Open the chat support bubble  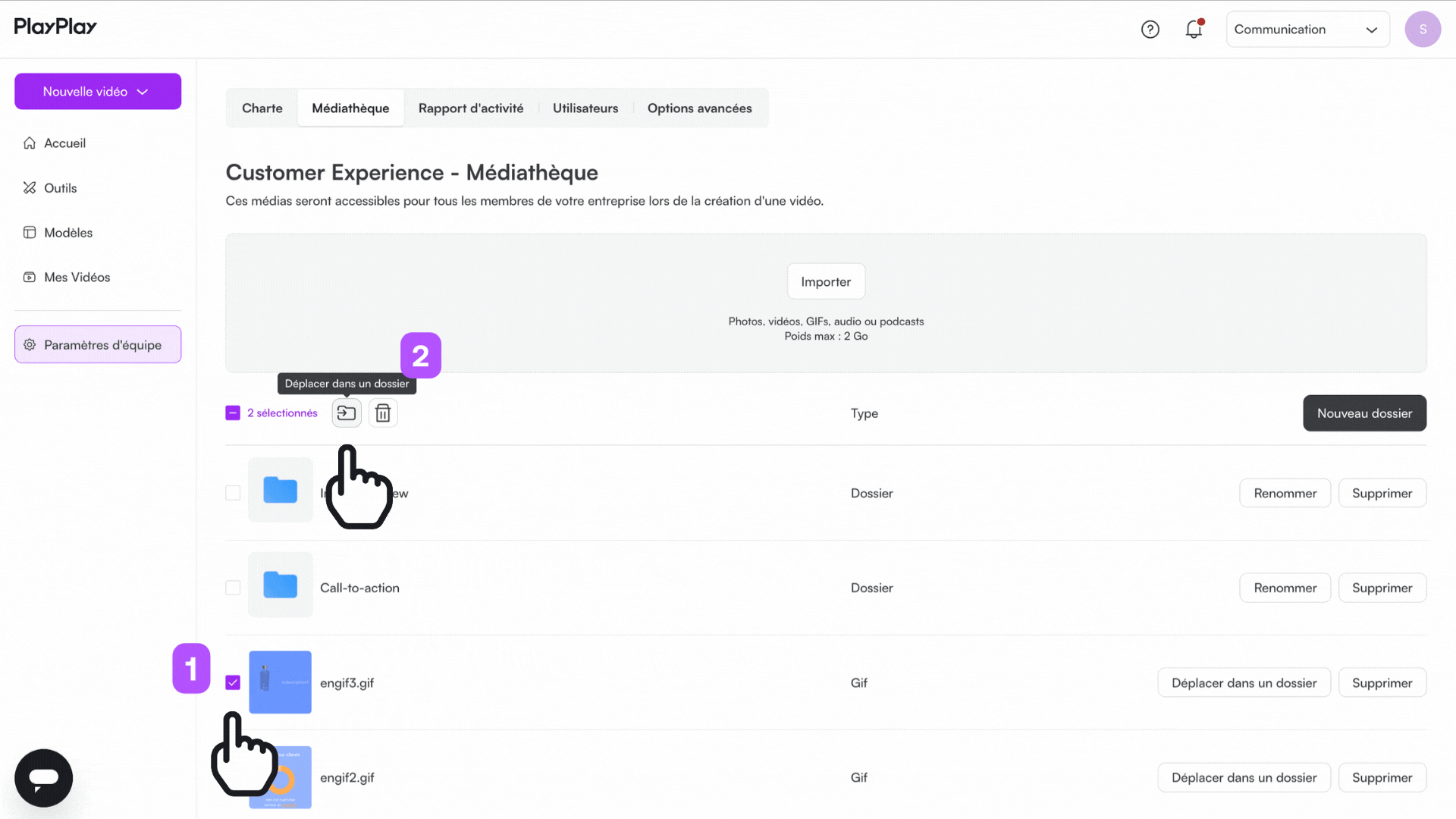tap(44, 778)
